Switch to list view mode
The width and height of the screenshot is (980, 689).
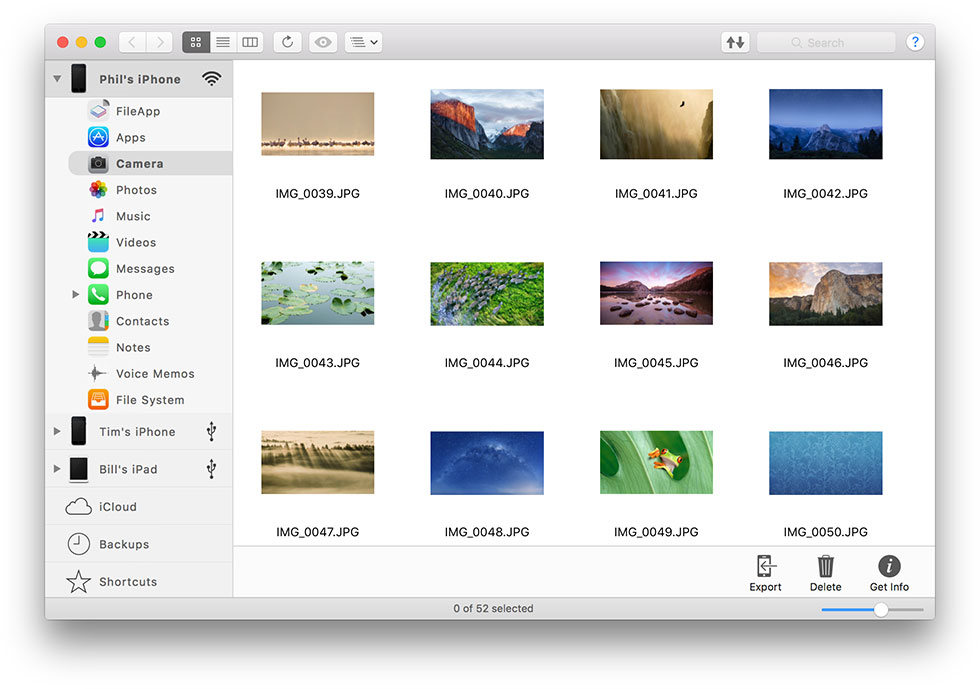223,42
